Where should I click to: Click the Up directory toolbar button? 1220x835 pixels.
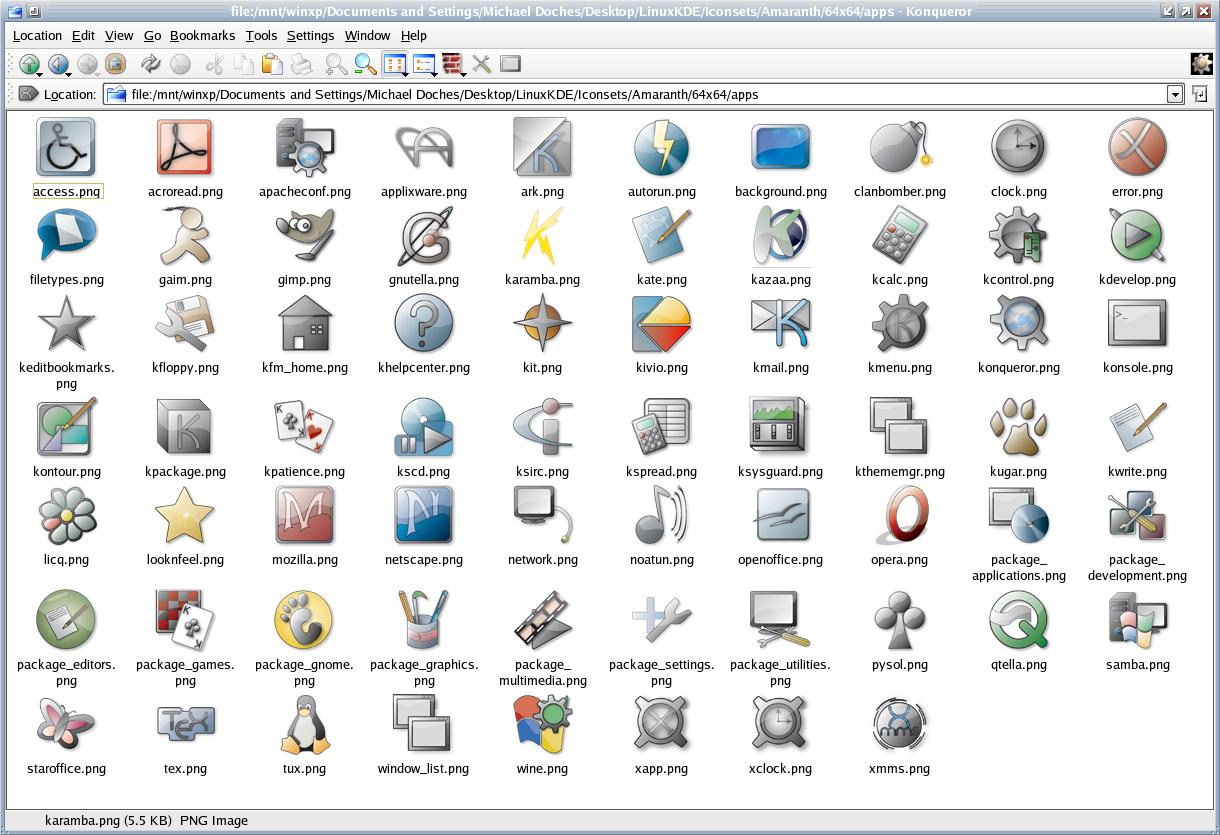coord(29,64)
